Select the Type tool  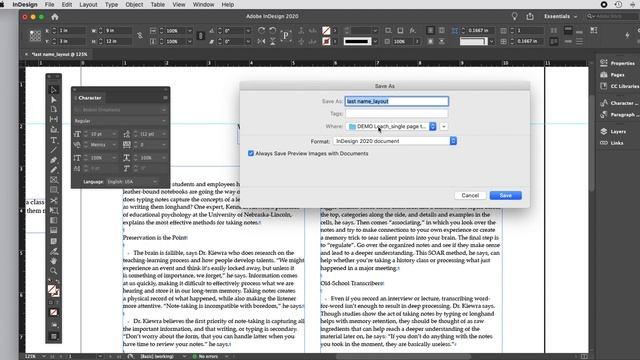pos(53,140)
